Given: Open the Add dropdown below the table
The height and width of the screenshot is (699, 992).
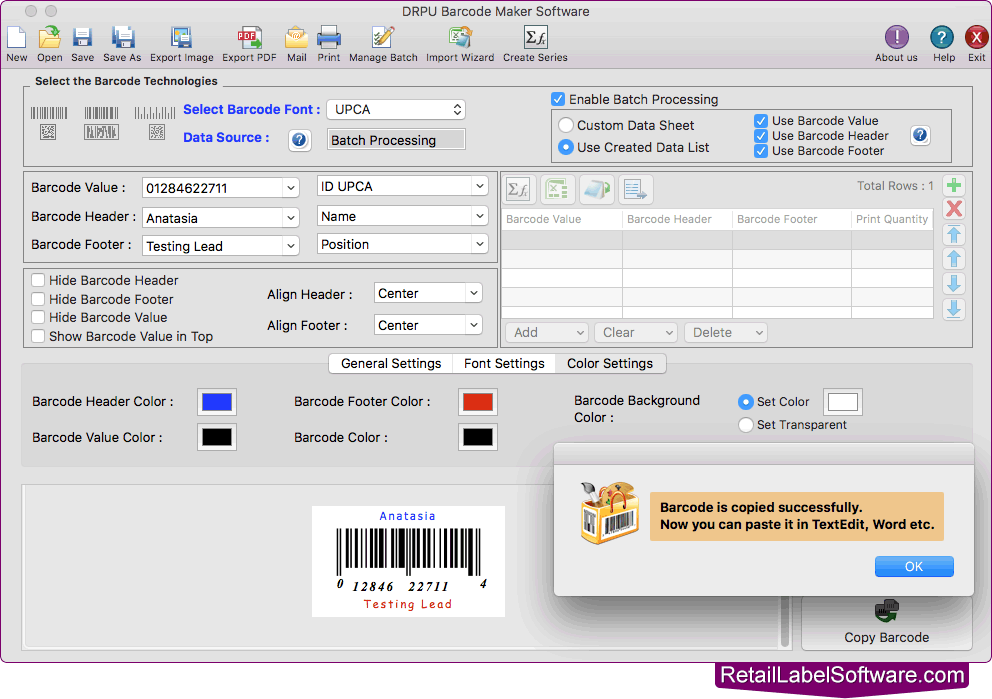Looking at the screenshot, I should point(547,333).
